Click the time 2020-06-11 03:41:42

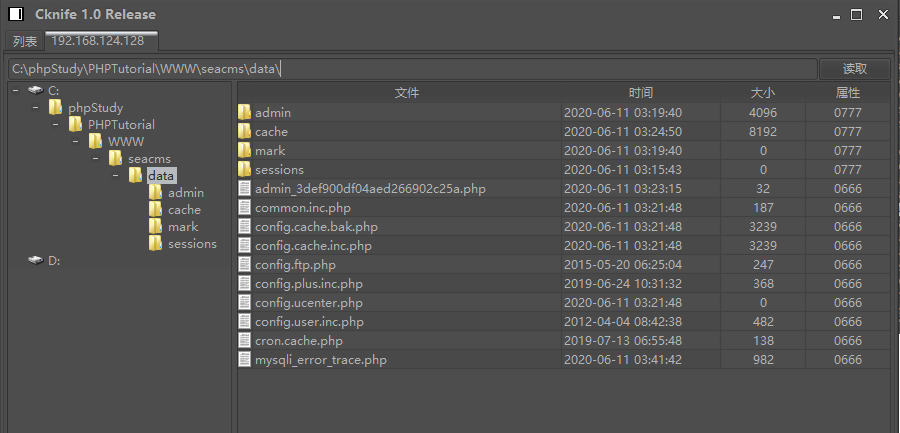[623, 359]
